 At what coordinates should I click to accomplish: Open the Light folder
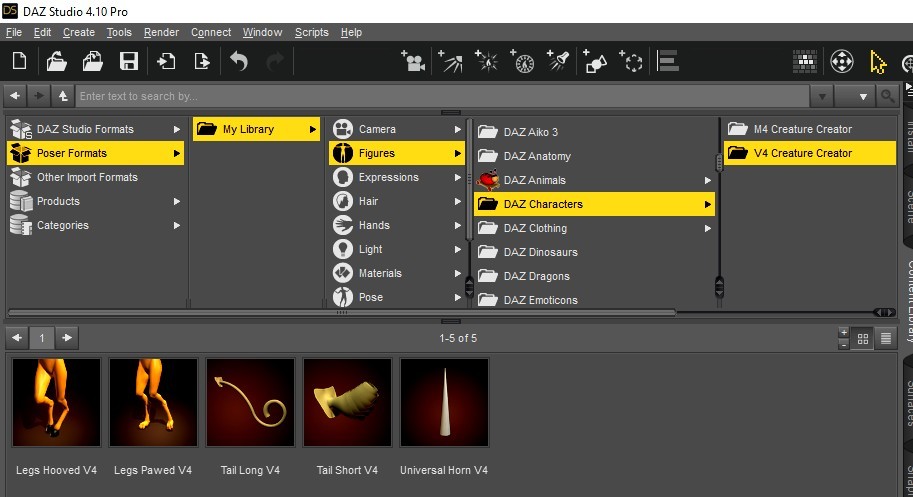click(397, 249)
